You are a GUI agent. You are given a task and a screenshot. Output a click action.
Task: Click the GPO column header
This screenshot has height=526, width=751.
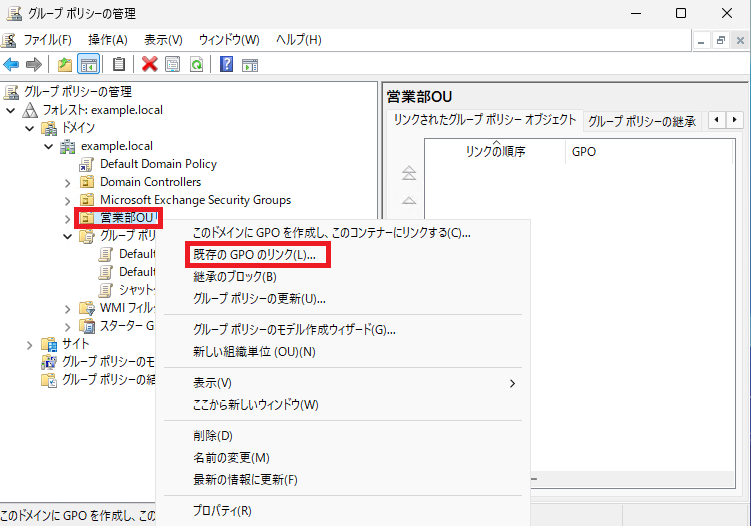pos(649,152)
